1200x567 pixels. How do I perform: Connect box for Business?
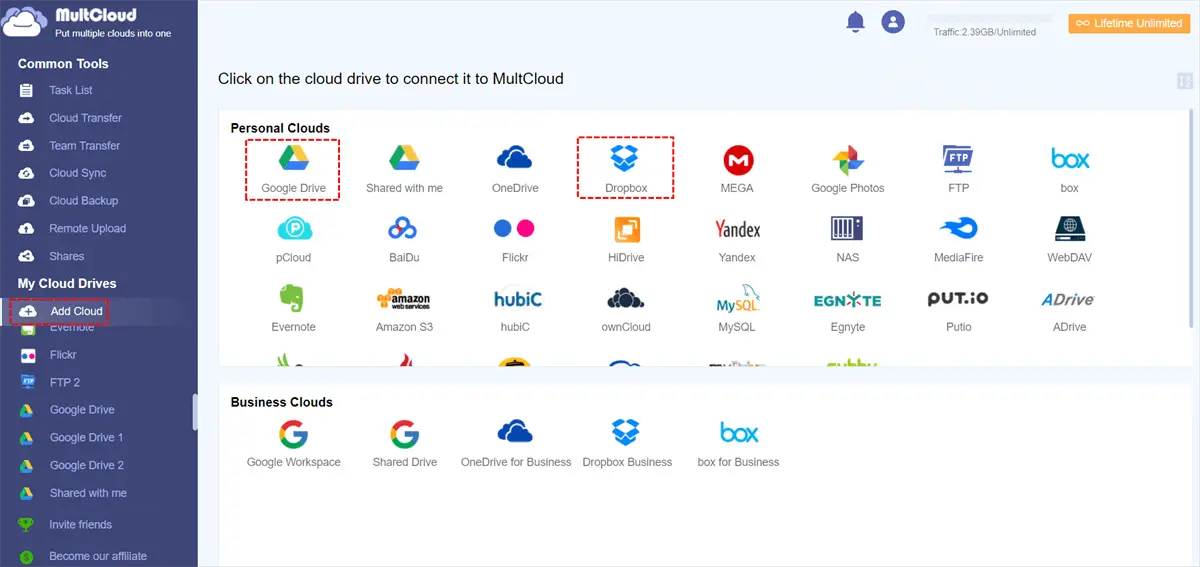pos(738,443)
